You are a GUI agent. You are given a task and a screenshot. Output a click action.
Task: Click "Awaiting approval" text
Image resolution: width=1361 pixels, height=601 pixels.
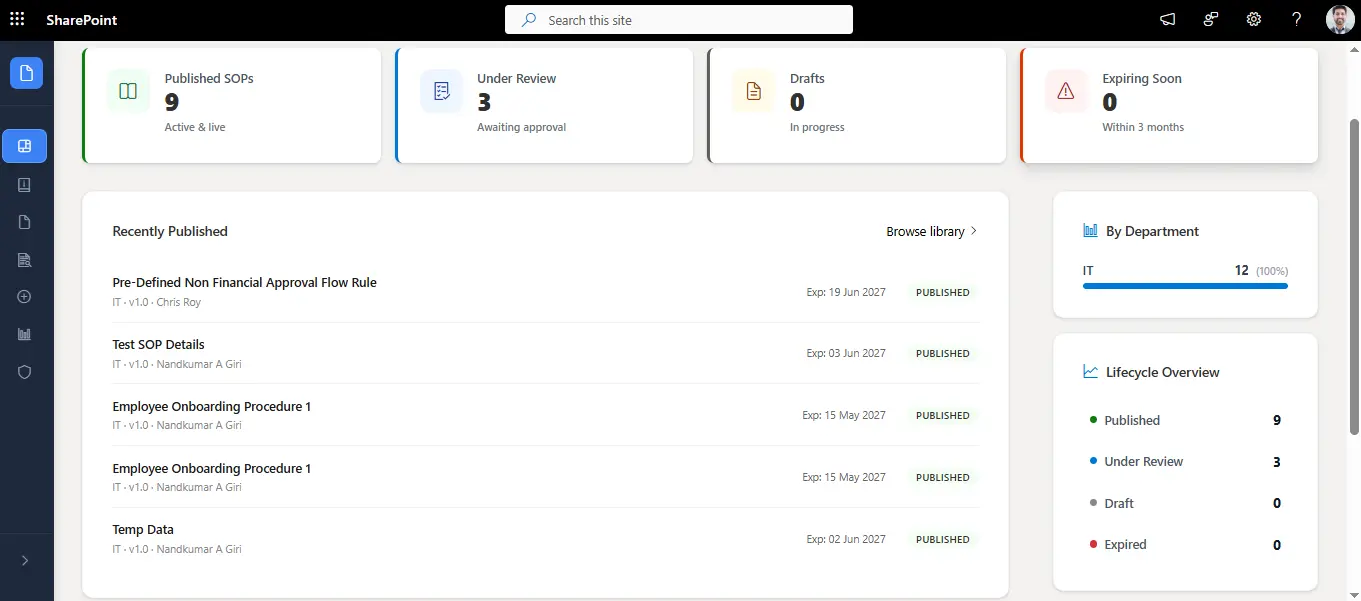(x=522, y=128)
